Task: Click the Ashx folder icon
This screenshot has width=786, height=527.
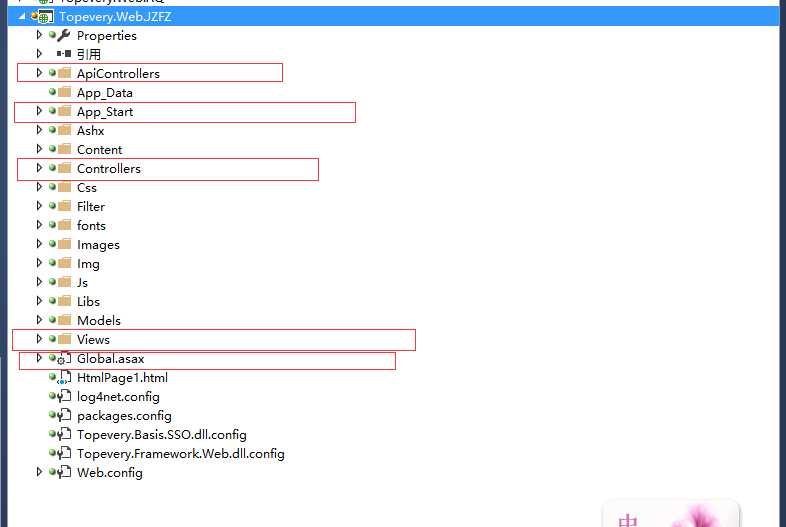Action: [x=64, y=130]
